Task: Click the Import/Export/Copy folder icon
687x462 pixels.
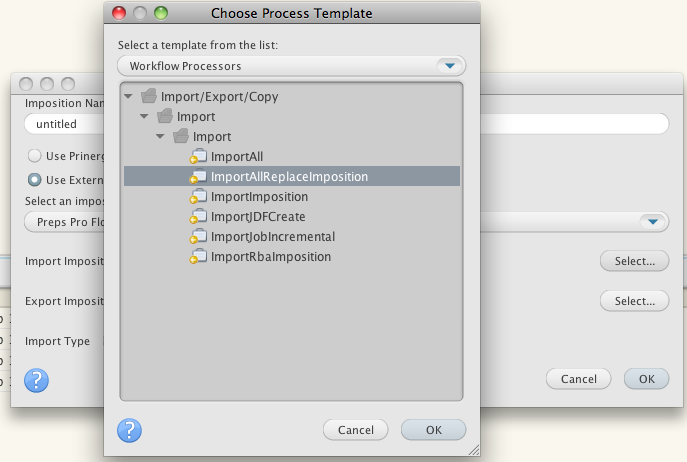Action: click(149, 96)
